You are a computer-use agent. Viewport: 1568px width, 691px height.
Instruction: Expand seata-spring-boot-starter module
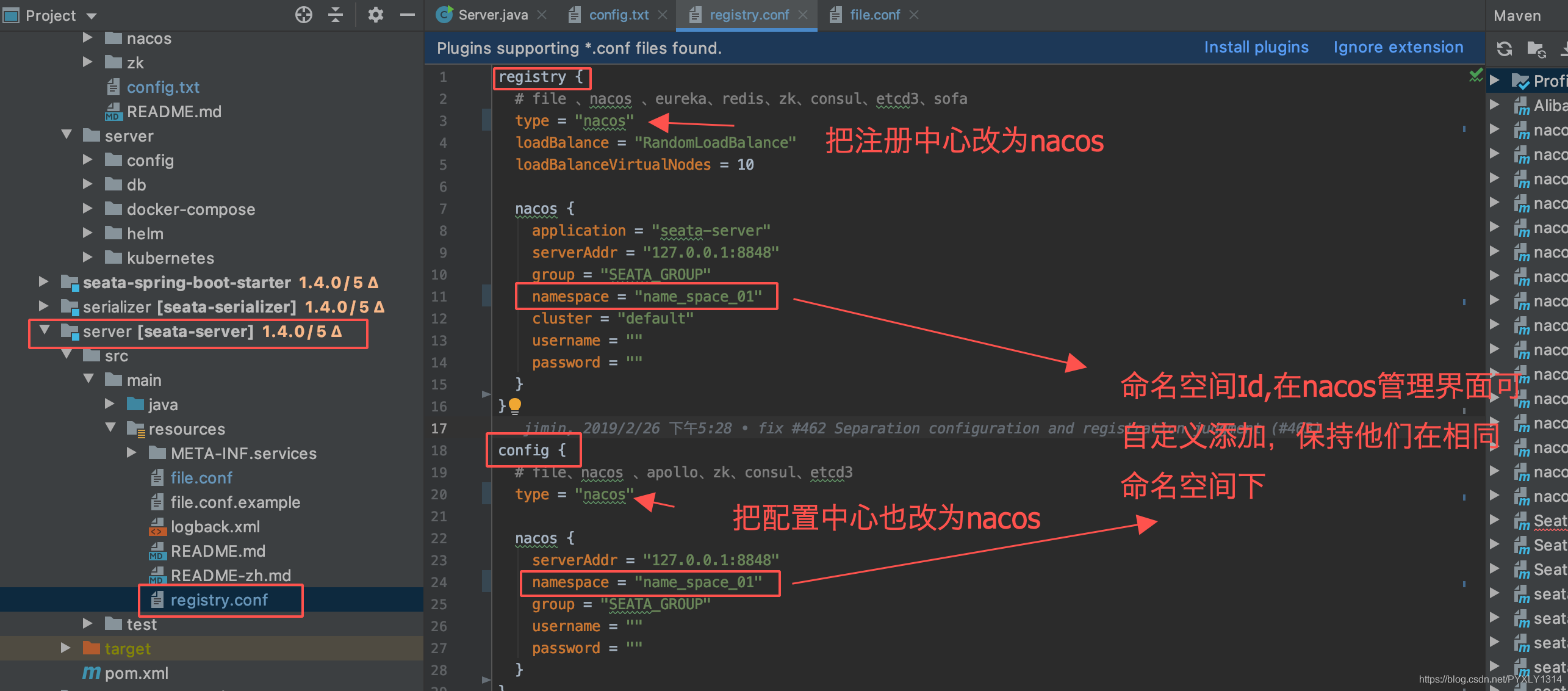43,282
